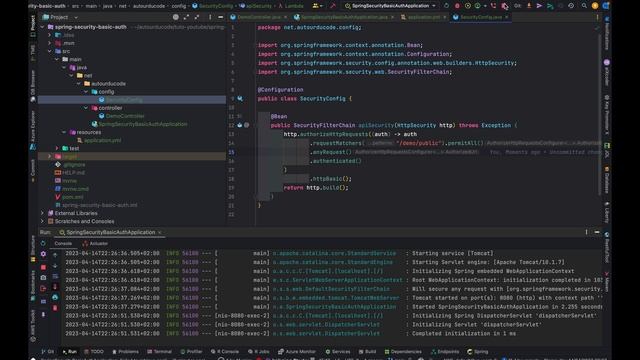640x360 pixels.
Task: Open the Problems tool window
Action: [126, 351]
